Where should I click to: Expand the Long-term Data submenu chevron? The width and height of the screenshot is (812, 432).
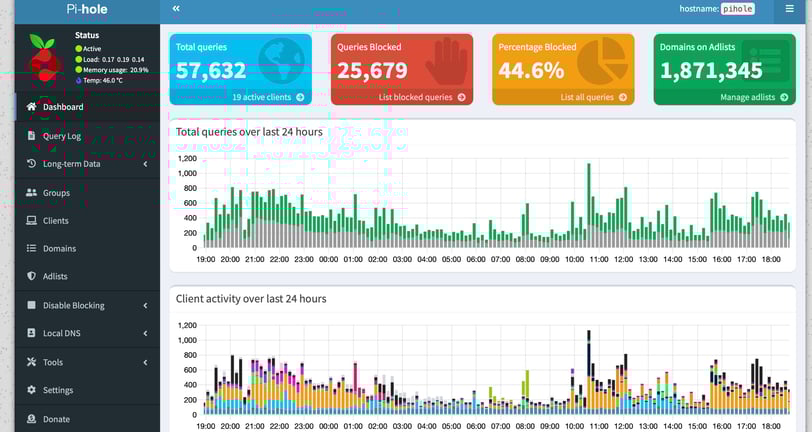pyautogui.click(x=146, y=164)
